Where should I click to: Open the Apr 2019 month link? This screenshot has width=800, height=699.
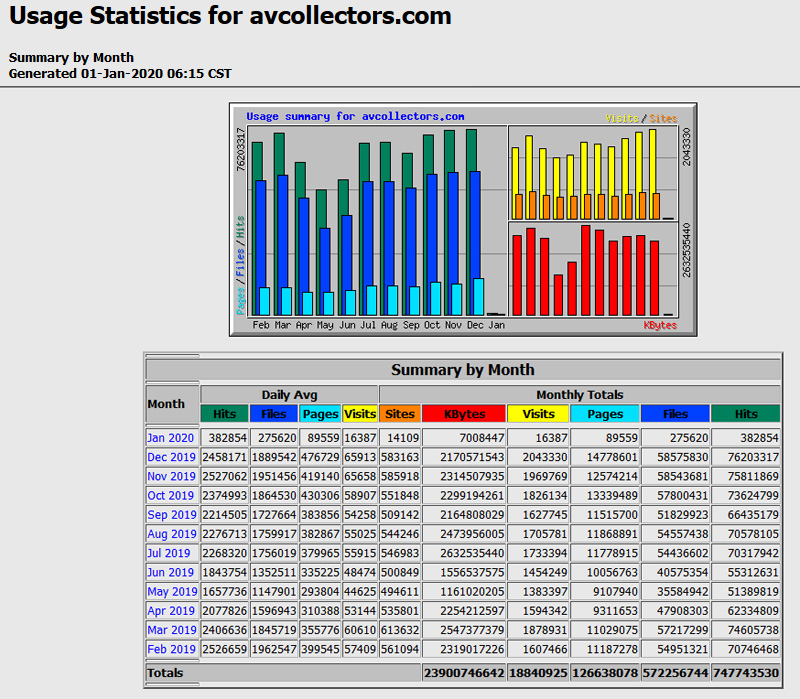[x=171, y=611]
